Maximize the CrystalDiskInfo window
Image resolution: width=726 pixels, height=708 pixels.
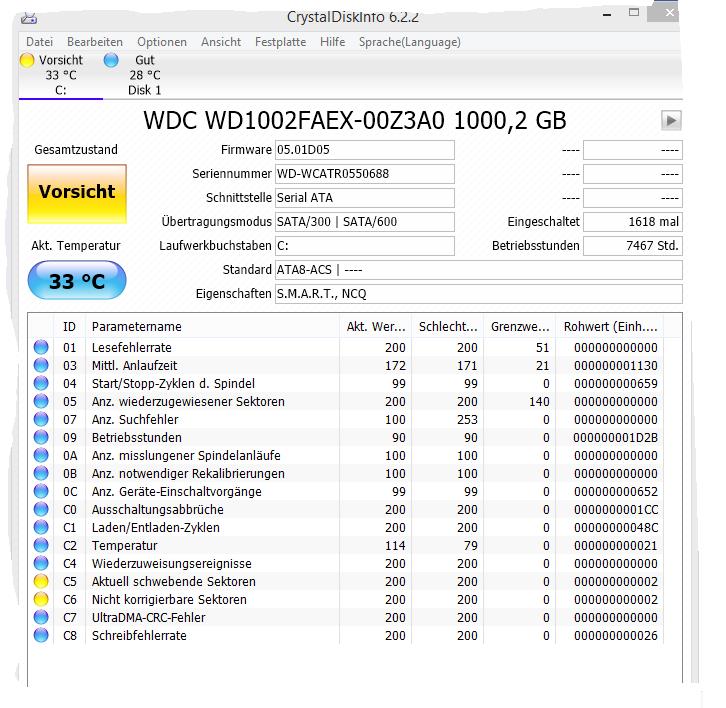pyautogui.click(x=634, y=13)
